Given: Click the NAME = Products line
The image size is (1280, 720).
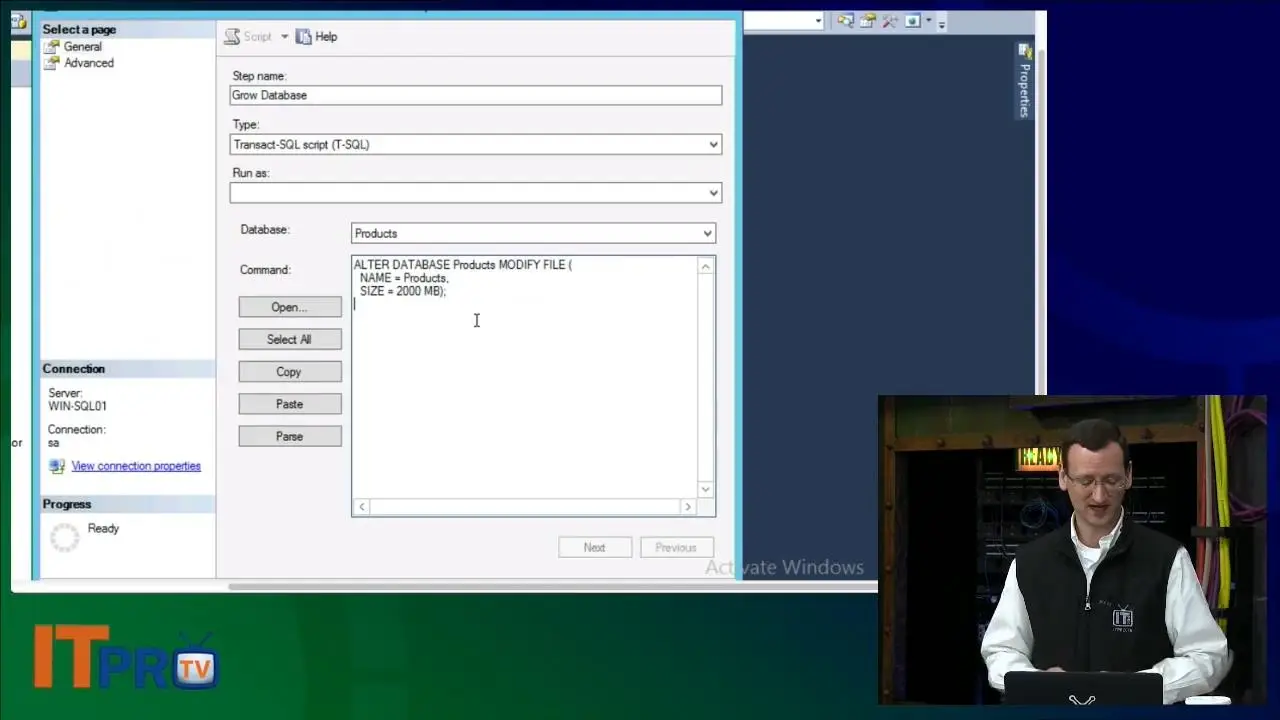Looking at the screenshot, I should click(404, 278).
